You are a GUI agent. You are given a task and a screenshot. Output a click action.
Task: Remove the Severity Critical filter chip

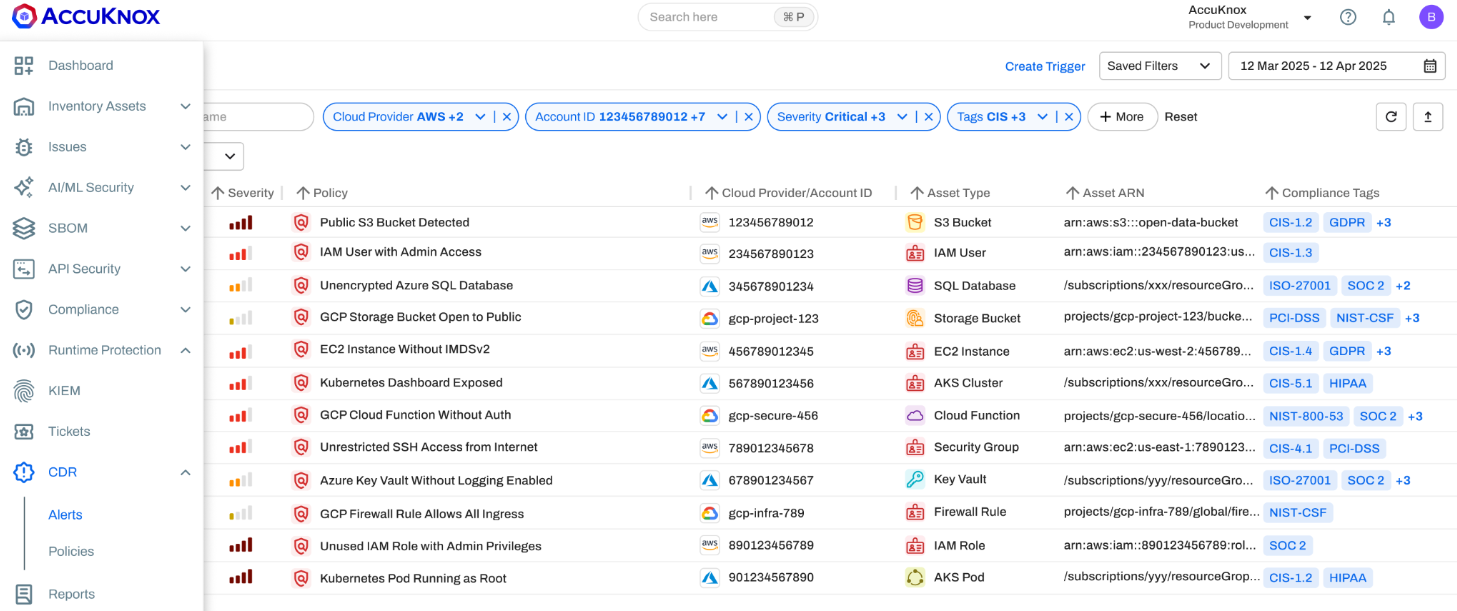click(929, 117)
